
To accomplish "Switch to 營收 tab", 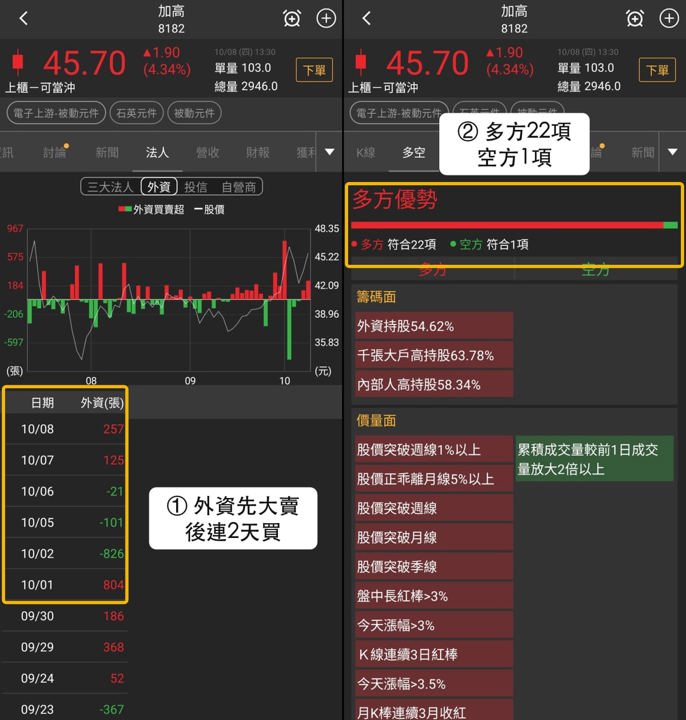I will pos(208,152).
